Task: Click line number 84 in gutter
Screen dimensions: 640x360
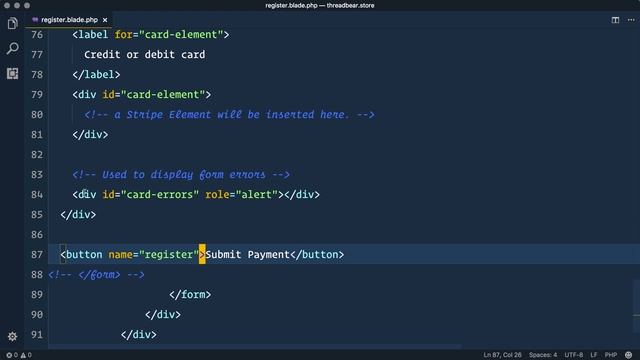Action: pos(37,195)
